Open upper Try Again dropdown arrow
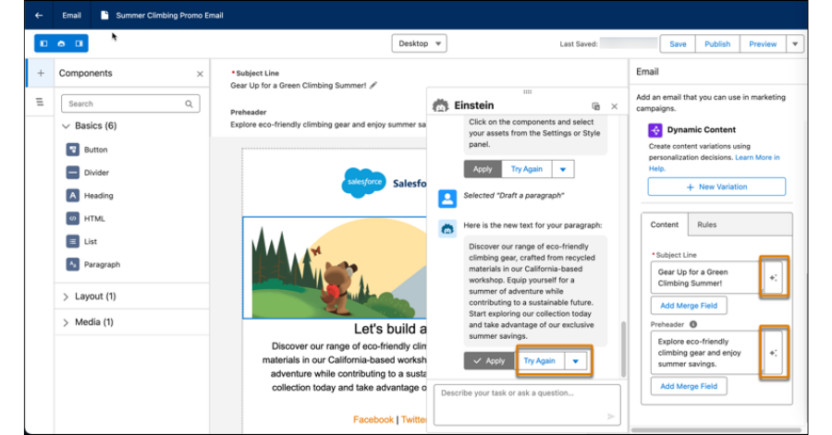The width and height of the screenshot is (832, 435). point(563,169)
